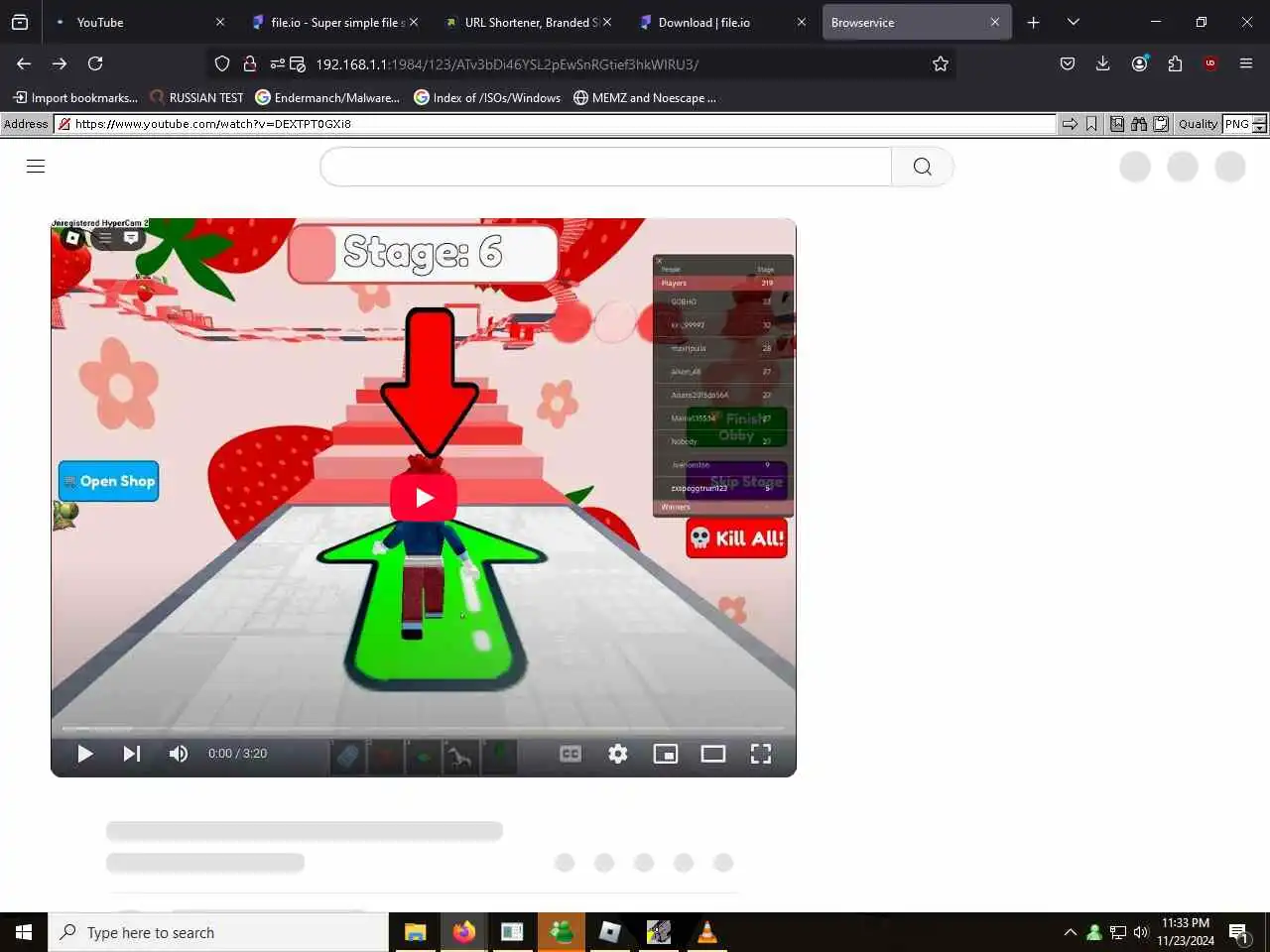Open VLC media player from taskbar

pos(706,932)
